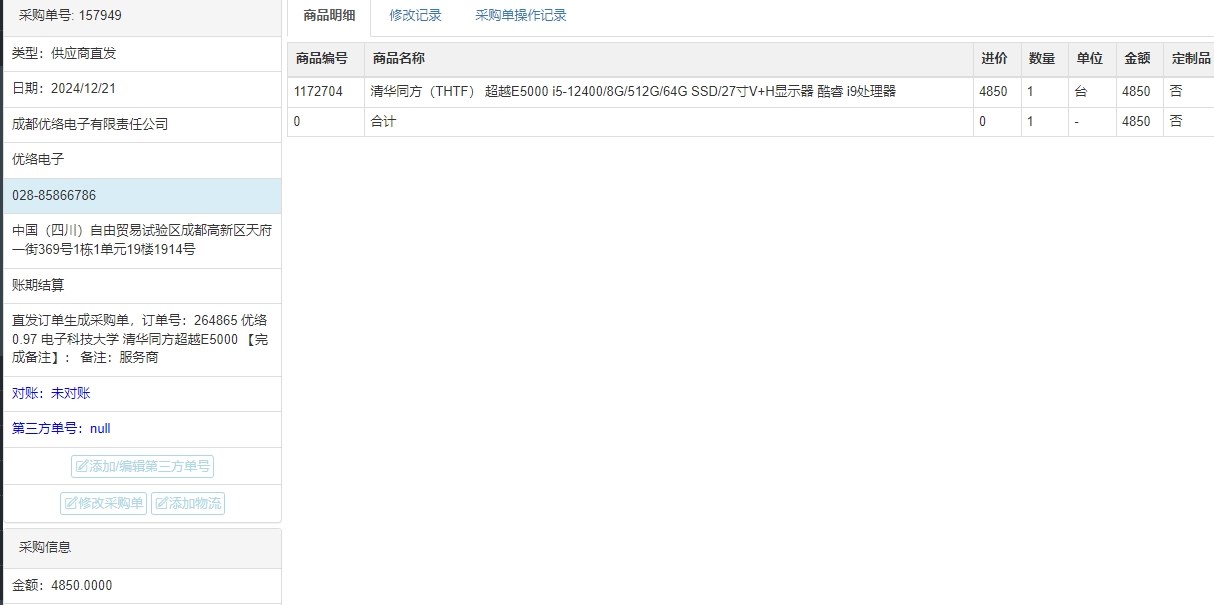Select the 类型：供应商直发 row
1214x605 pixels.
click(x=142, y=54)
